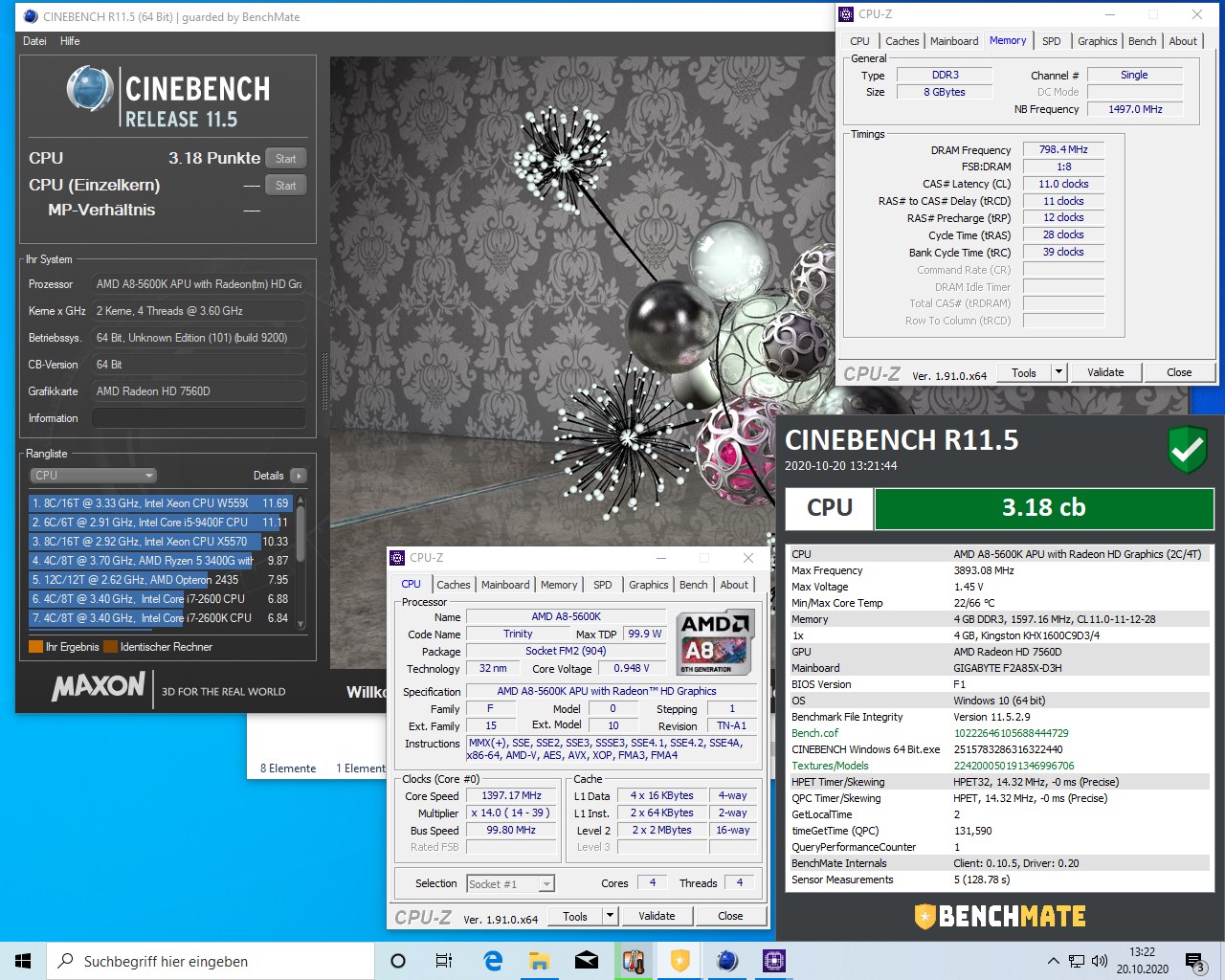
Task: Click the green 3.18 cb score bar
Action: tap(1043, 508)
